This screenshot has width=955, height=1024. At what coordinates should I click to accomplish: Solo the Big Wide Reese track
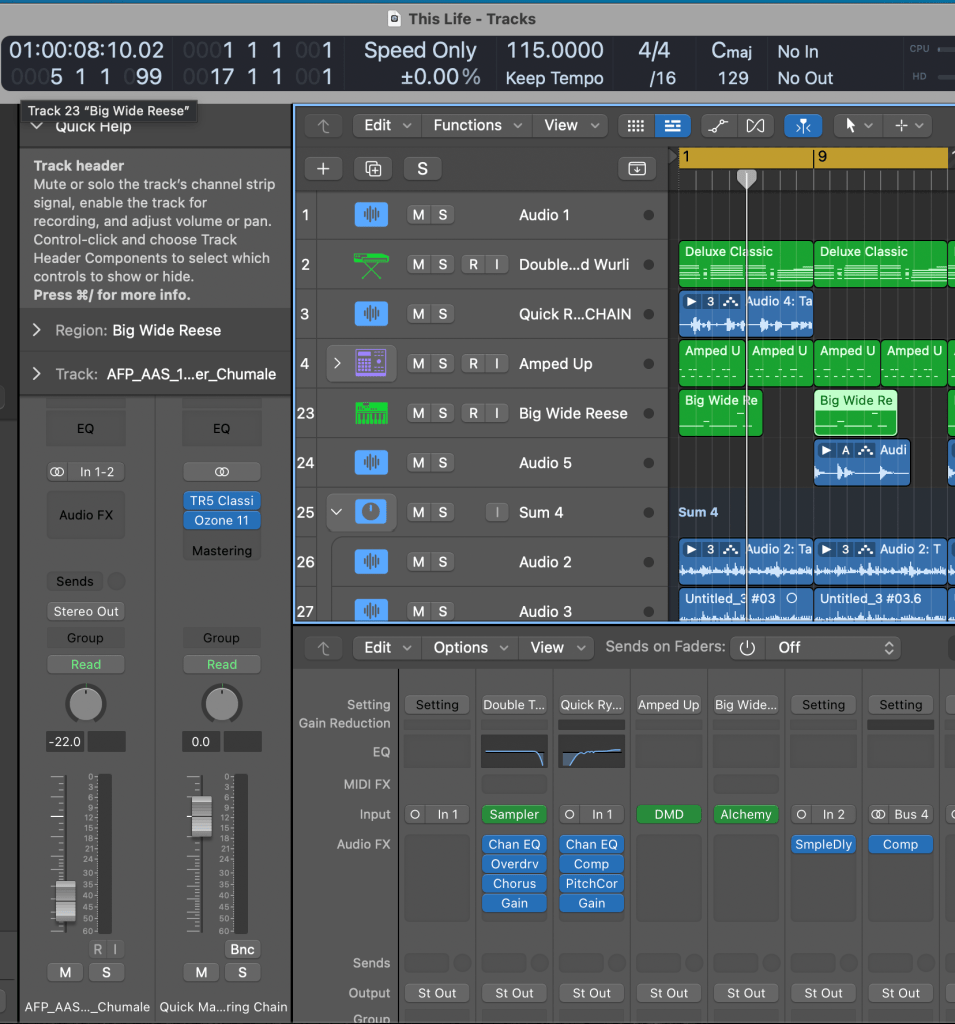(x=443, y=413)
